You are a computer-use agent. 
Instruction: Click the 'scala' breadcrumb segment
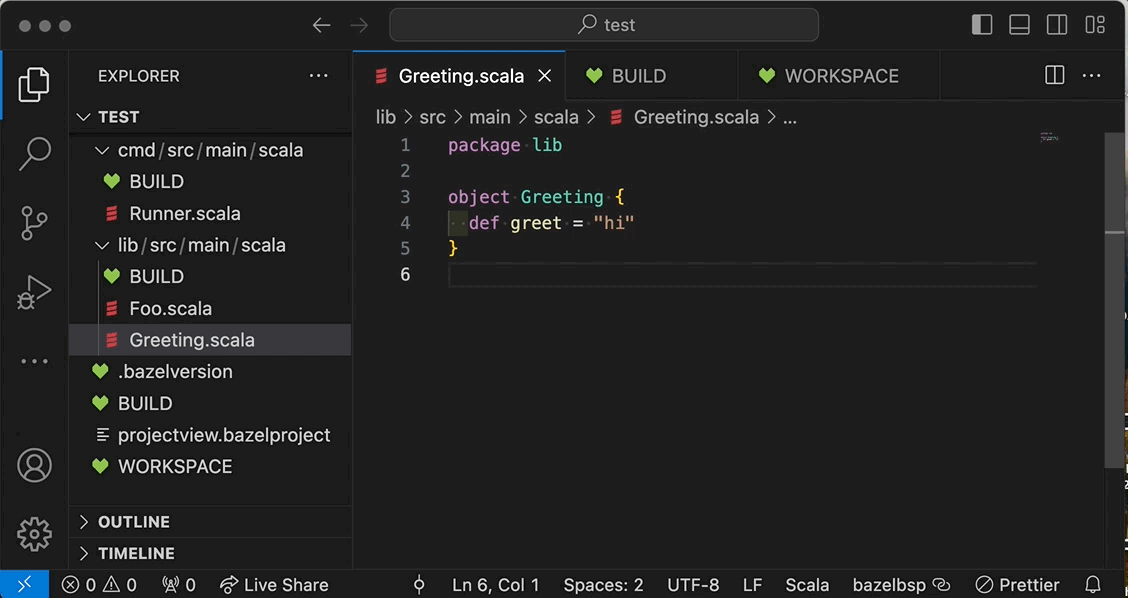[556, 117]
